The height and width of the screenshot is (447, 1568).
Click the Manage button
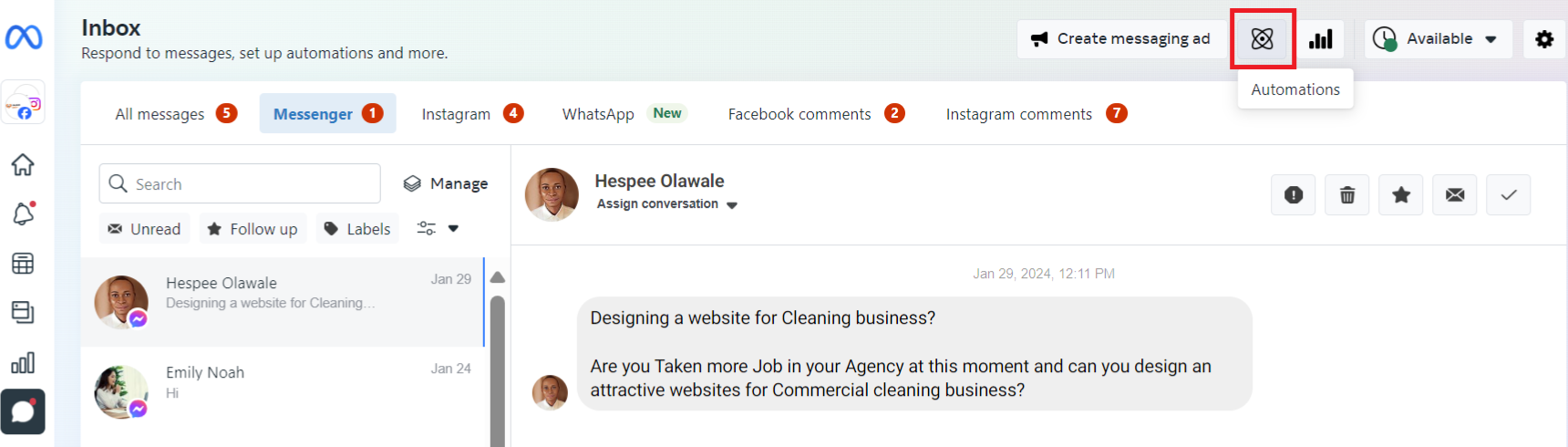click(x=446, y=184)
